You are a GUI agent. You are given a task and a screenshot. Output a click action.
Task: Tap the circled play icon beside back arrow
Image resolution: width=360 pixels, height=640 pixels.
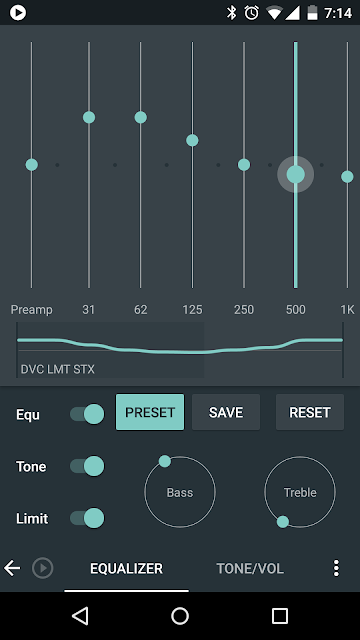pyautogui.click(x=42, y=568)
